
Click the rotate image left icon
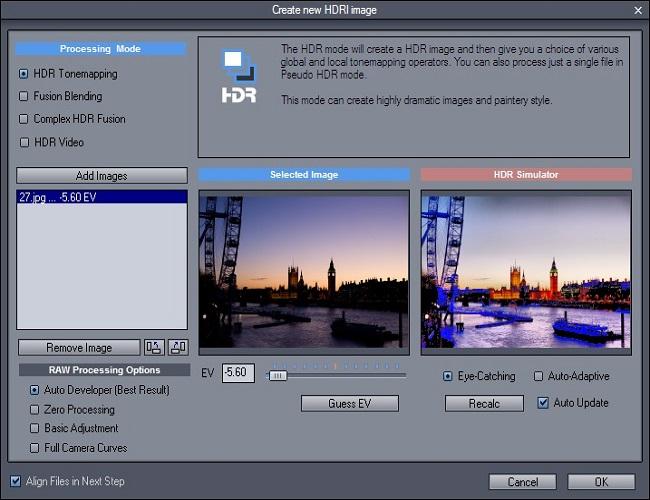154,348
